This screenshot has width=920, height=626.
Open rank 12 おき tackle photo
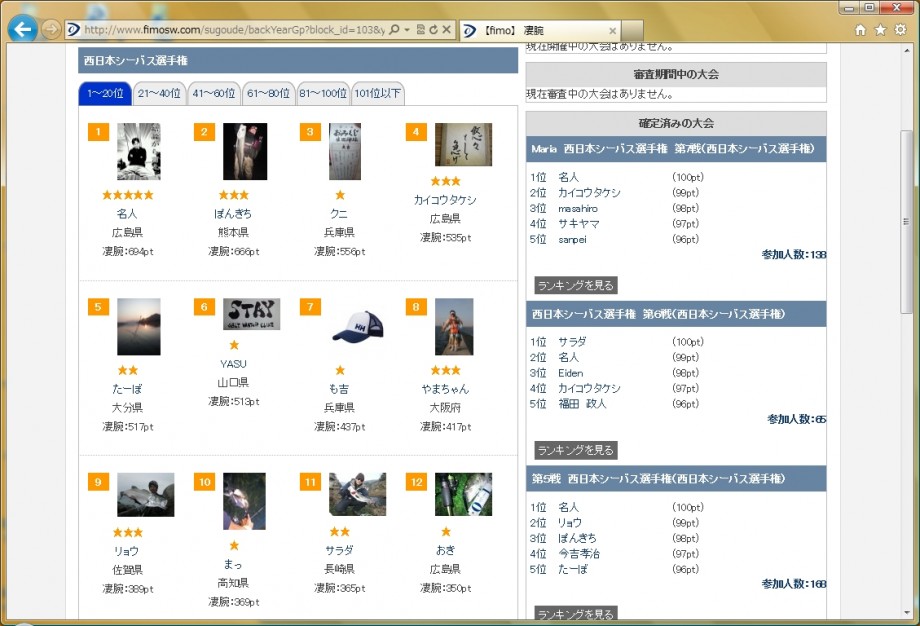(464, 495)
